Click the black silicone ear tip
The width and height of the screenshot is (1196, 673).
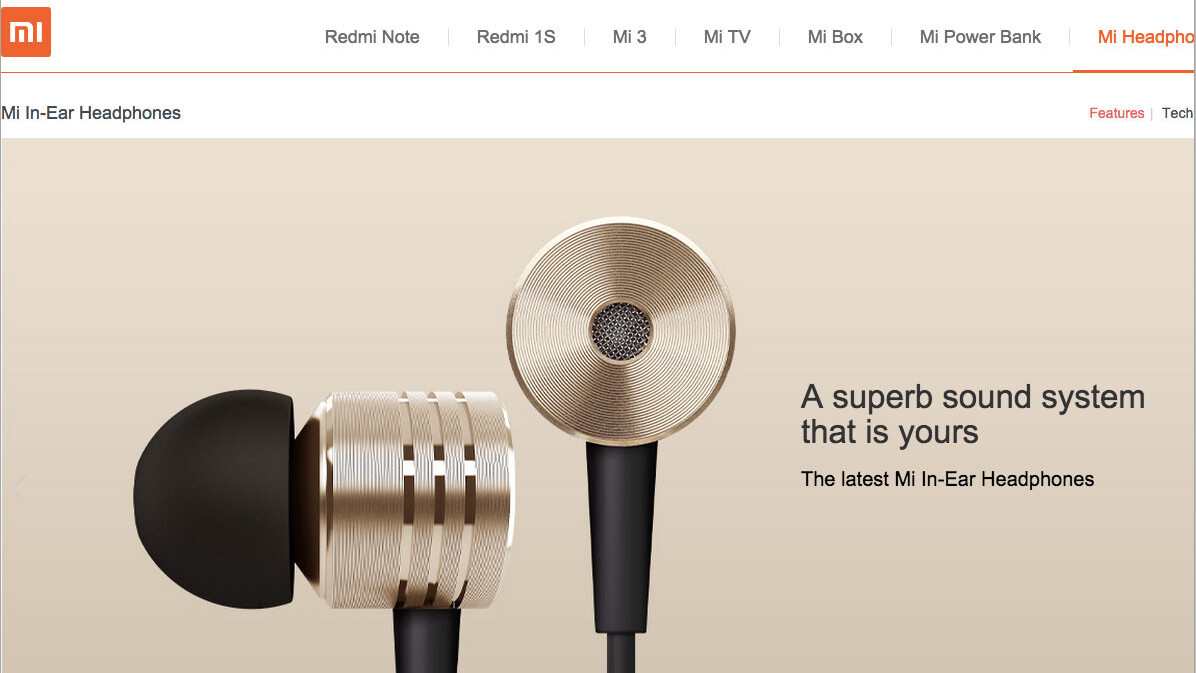(214, 499)
